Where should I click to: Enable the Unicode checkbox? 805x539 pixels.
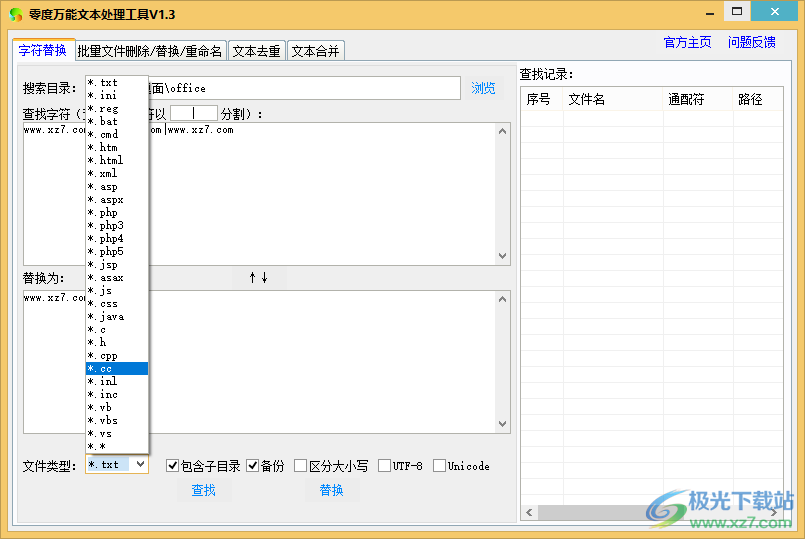click(462, 466)
